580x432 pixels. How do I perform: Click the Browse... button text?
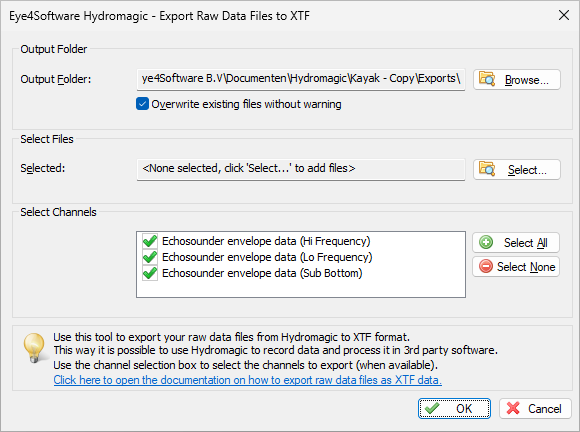526,80
